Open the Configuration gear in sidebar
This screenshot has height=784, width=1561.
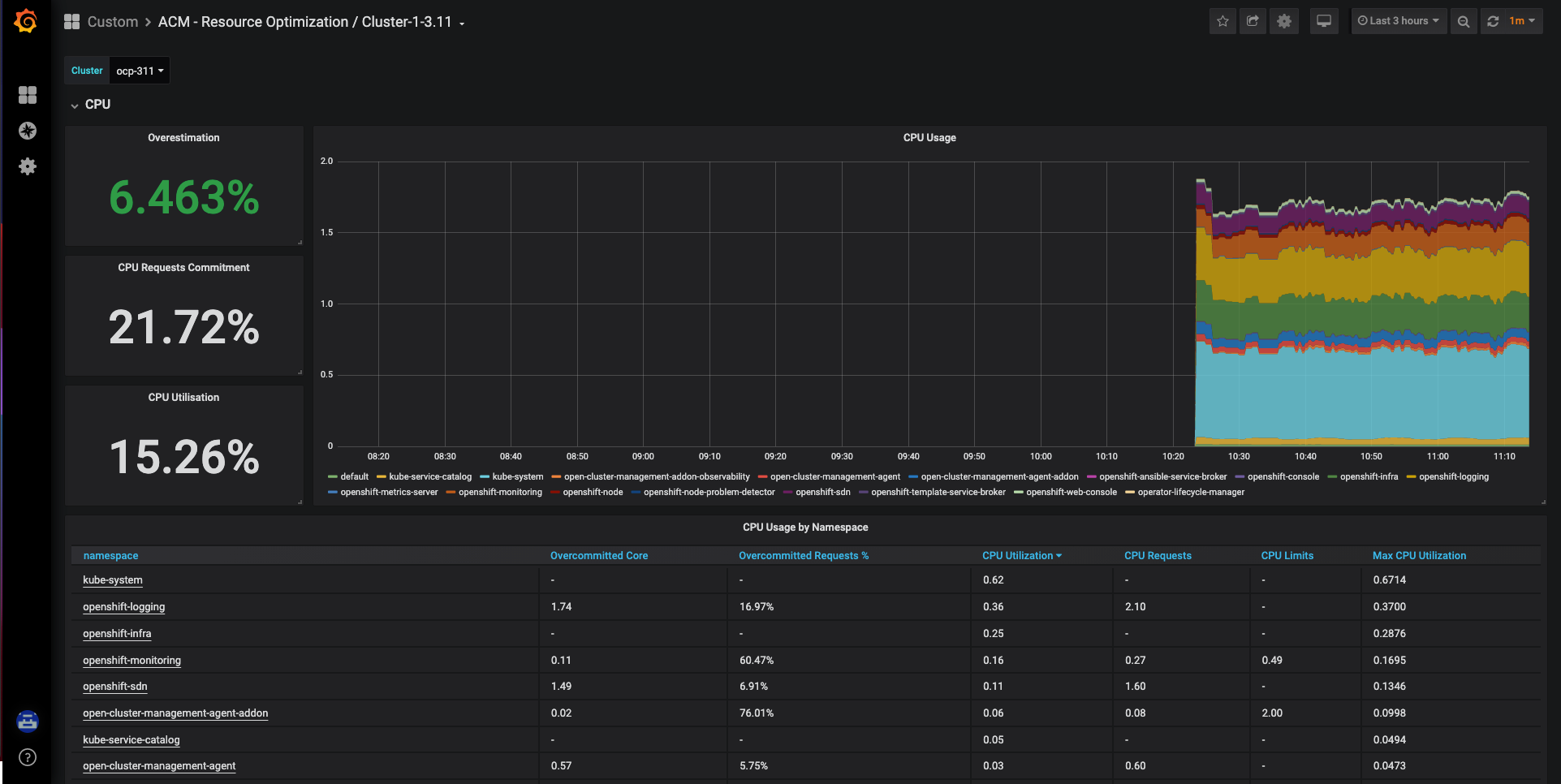28,166
